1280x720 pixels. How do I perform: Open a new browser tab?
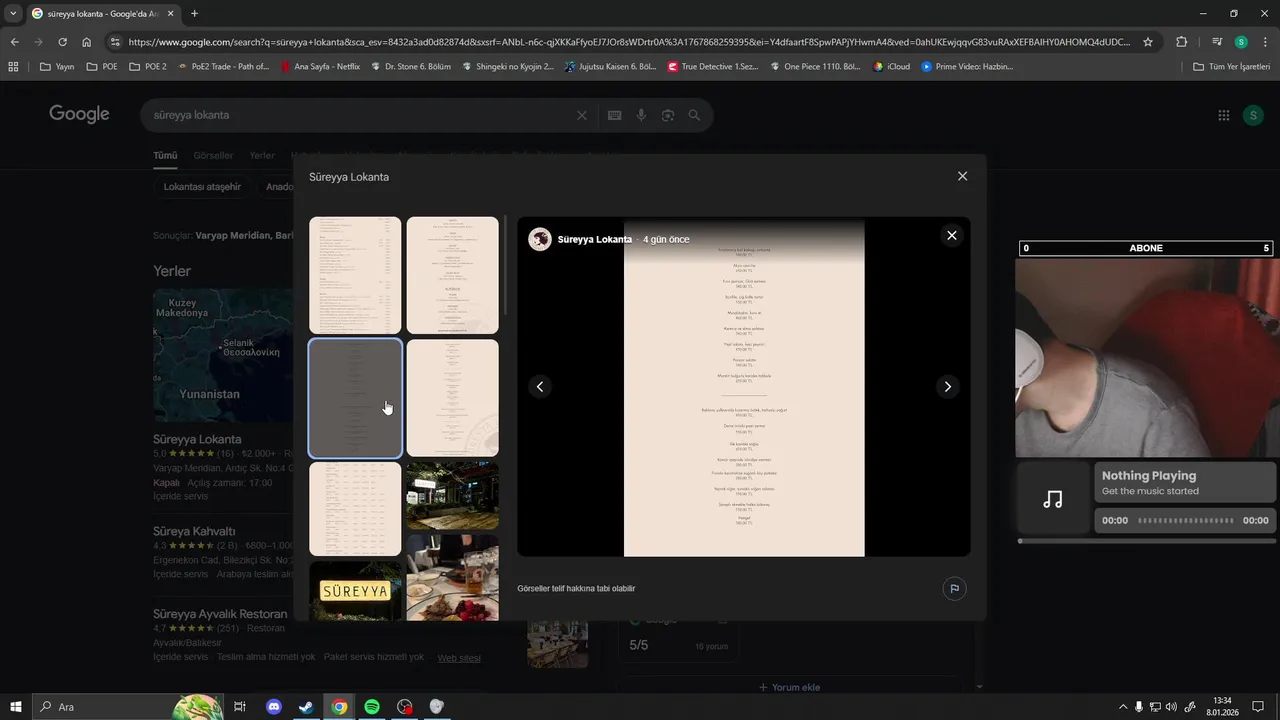(x=194, y=13)
